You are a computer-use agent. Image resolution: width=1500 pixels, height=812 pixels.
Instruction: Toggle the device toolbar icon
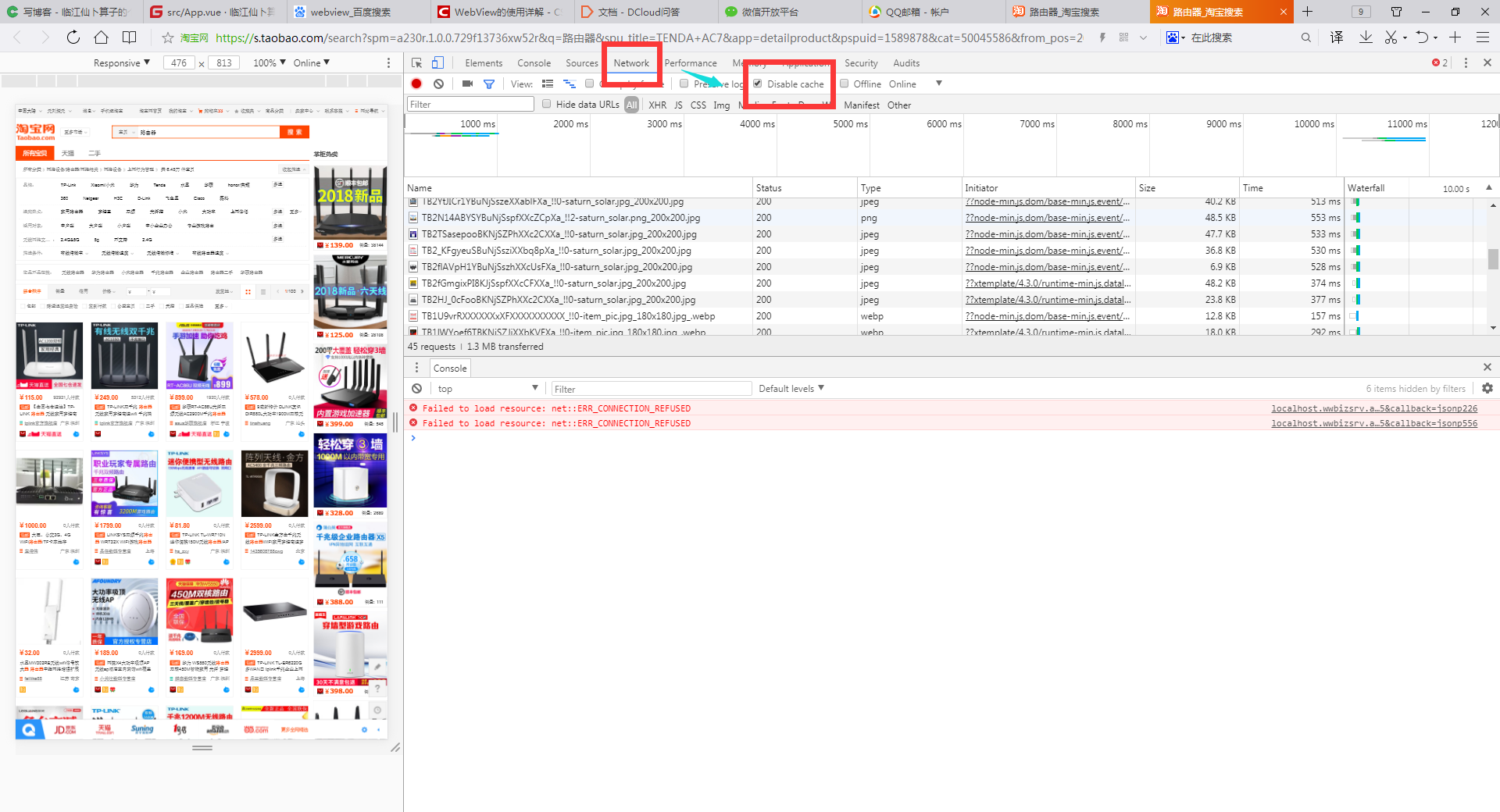tap(438, 63)
